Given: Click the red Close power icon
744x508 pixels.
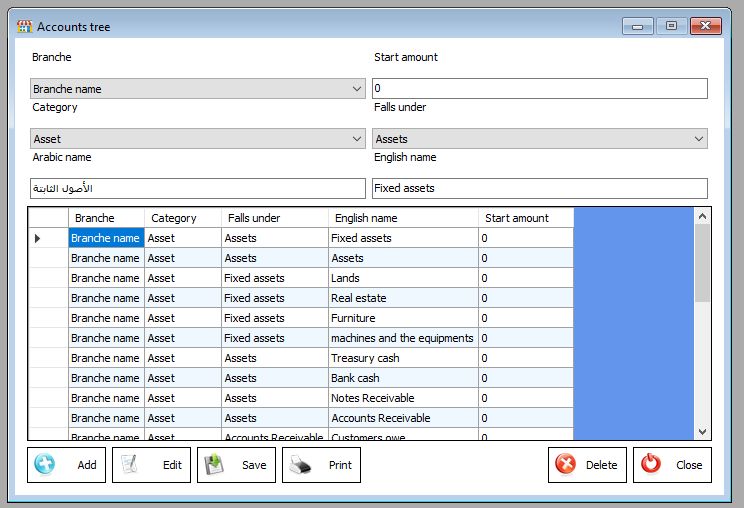Looking at the screenshot, I should (651, 464).
